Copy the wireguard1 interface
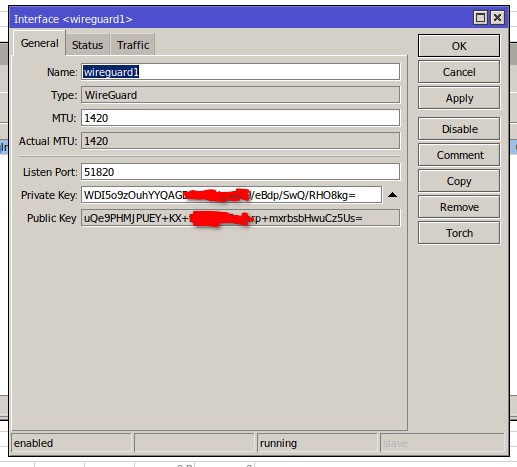This screenshot has width=517, height=467. tap(459, 181)
